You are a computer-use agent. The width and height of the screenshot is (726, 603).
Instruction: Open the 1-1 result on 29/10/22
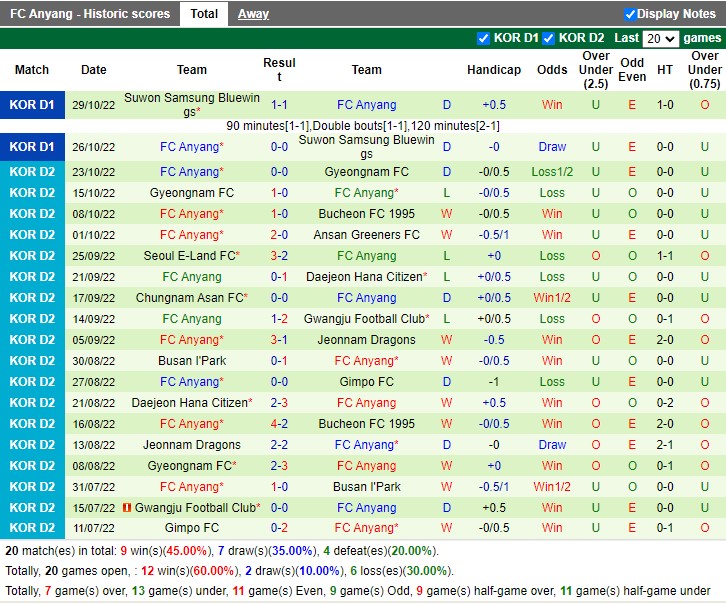tap(279, 105)
